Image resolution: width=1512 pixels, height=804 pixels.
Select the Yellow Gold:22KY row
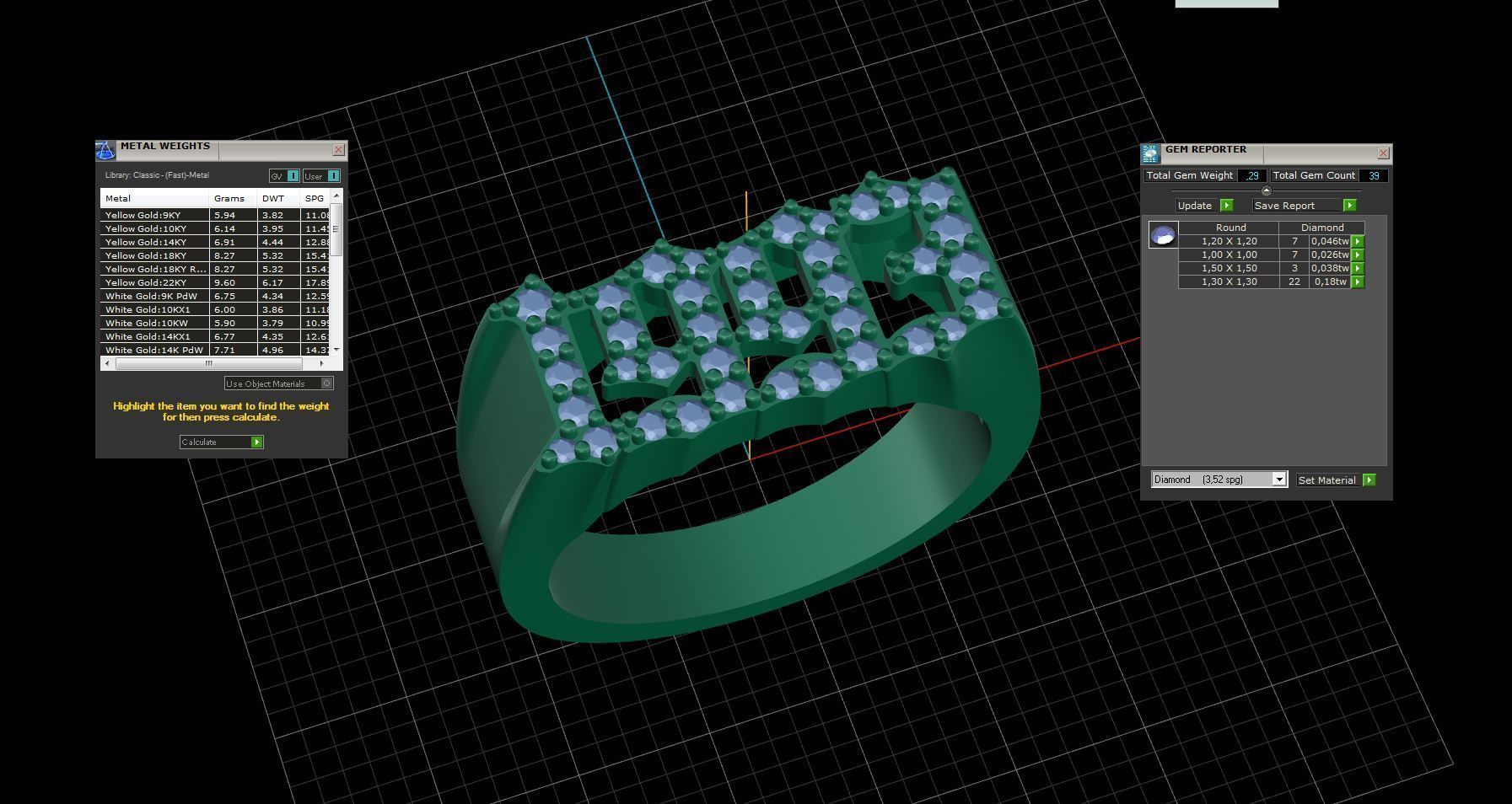point(215,283)
